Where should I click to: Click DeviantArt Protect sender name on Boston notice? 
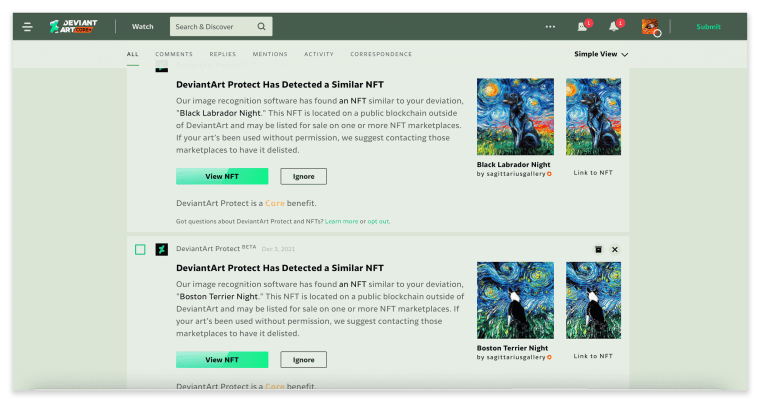[x=208, y=248]
